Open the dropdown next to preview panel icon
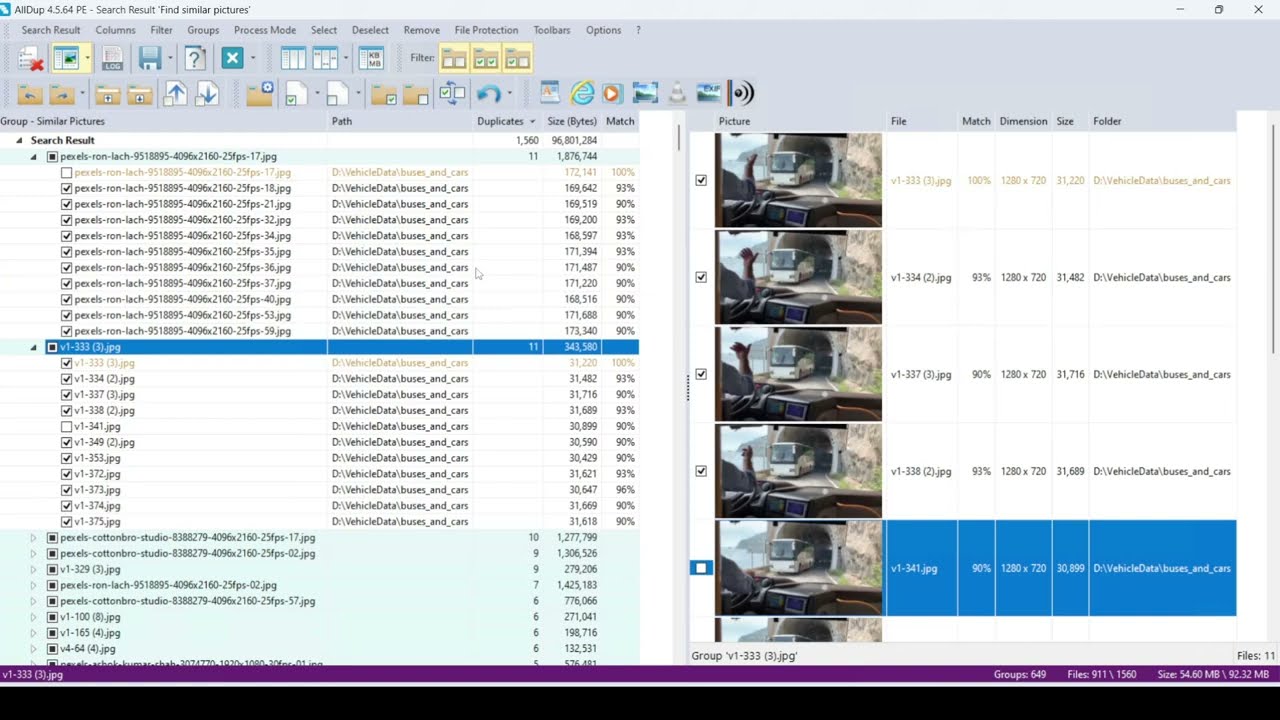The width and height of the screenshot is (1280, 720). 87,58
